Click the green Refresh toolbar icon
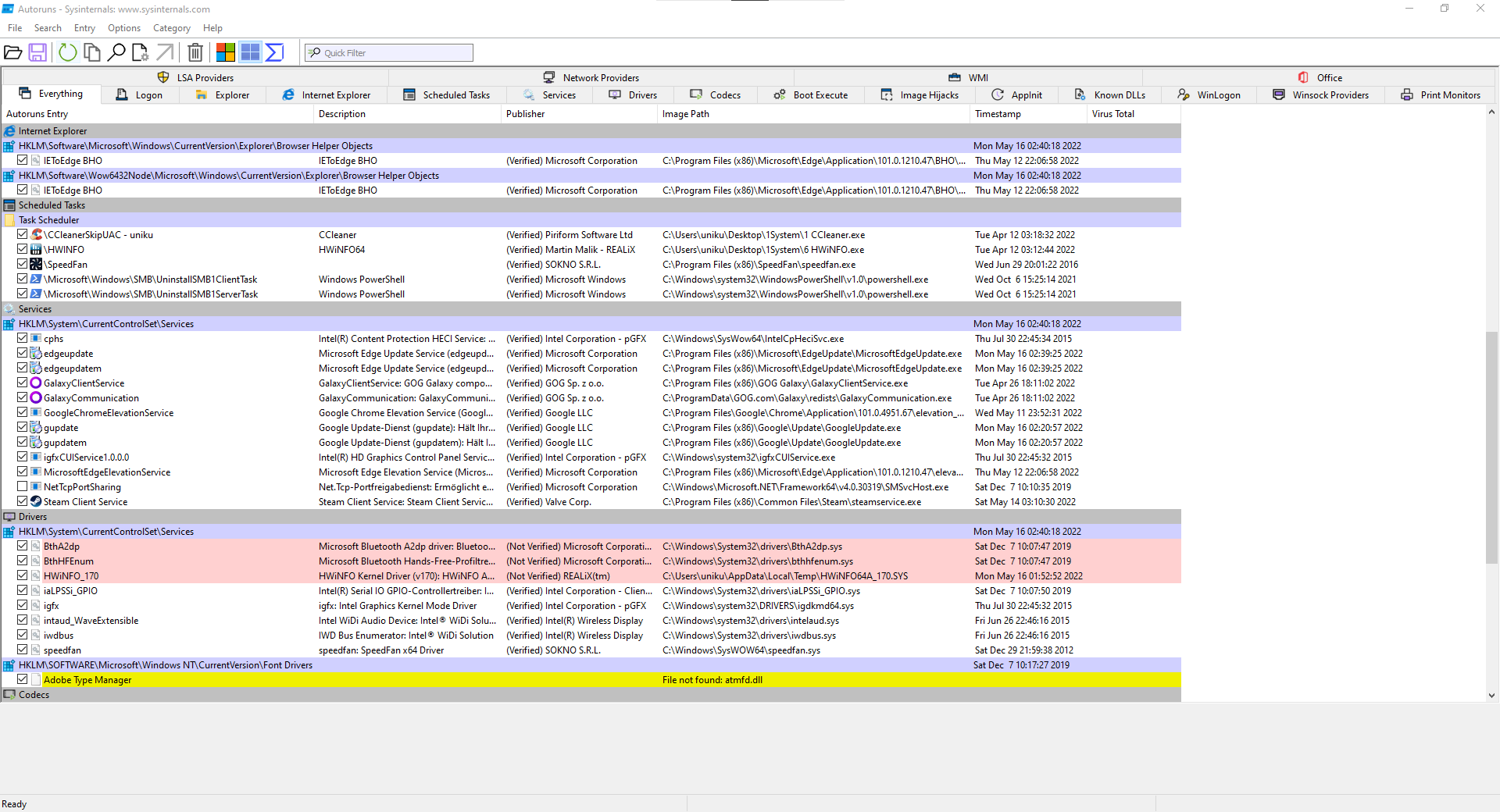The image size is (1500, 812). (x=68, y=52)
